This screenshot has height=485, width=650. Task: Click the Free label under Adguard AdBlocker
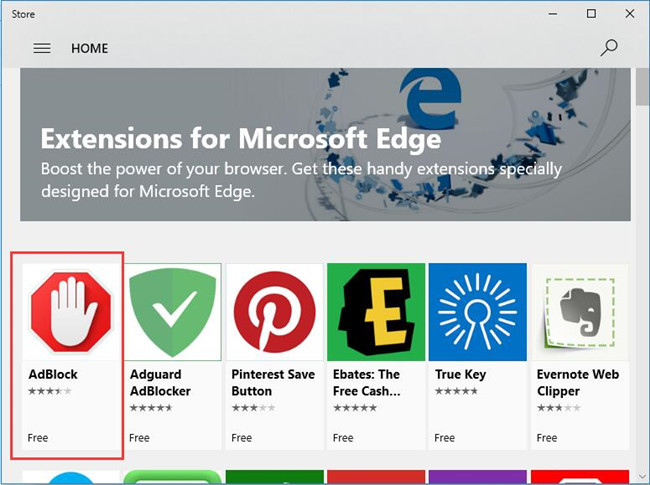(x=139, y=438)
